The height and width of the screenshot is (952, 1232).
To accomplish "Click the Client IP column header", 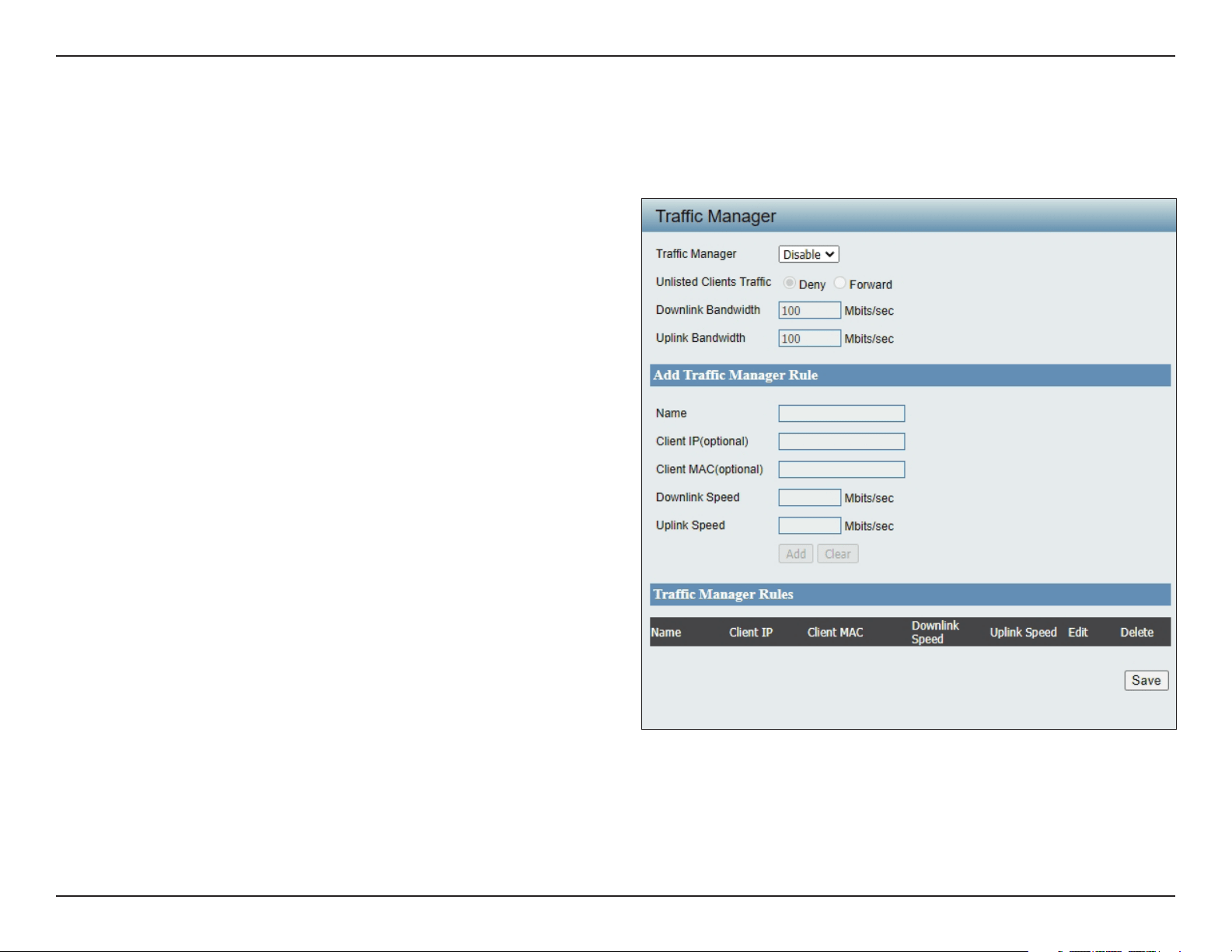I will (x=751, y=633).
